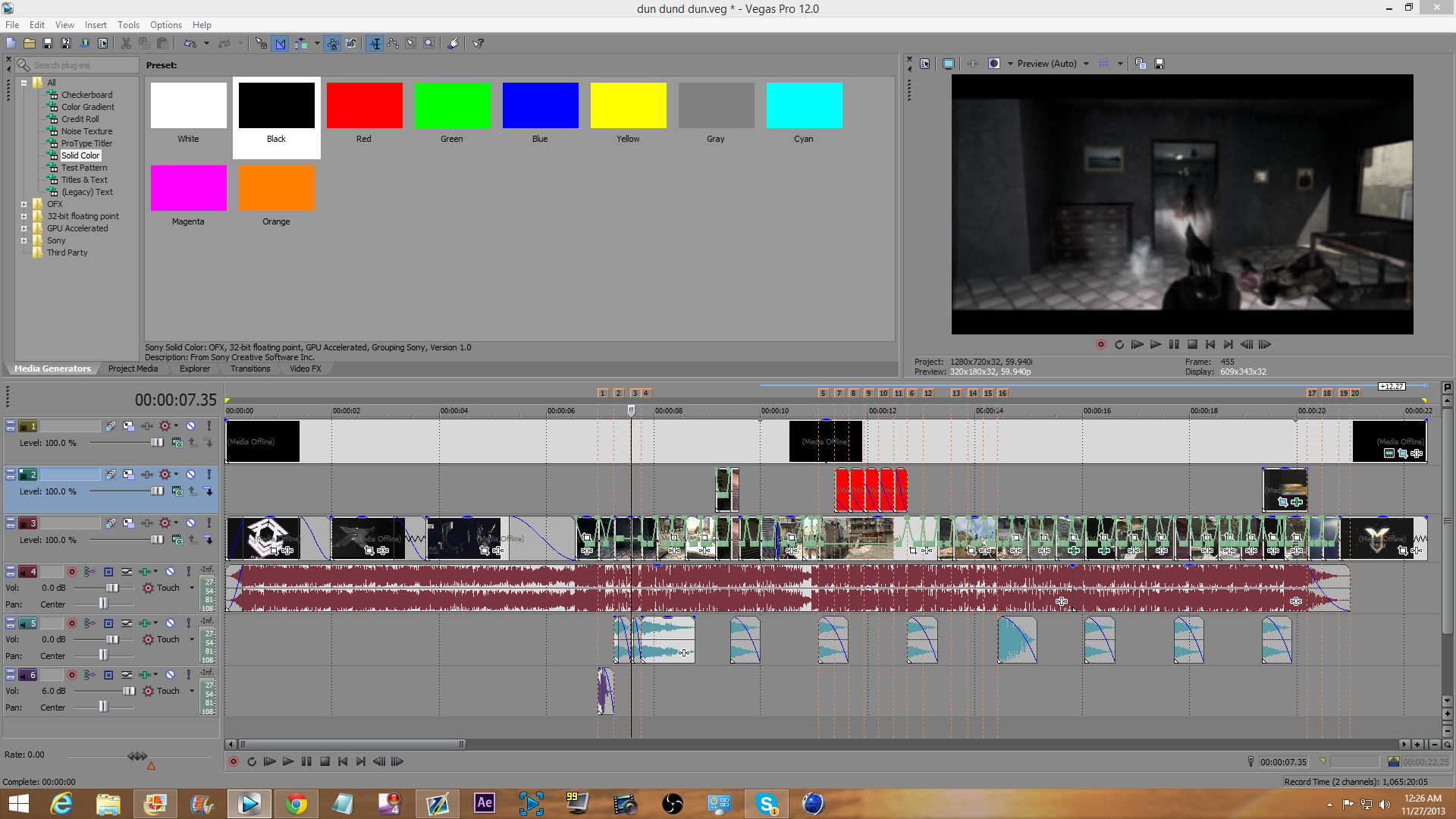
Task: Click Play From Start in transport bar
Action: 269,761
